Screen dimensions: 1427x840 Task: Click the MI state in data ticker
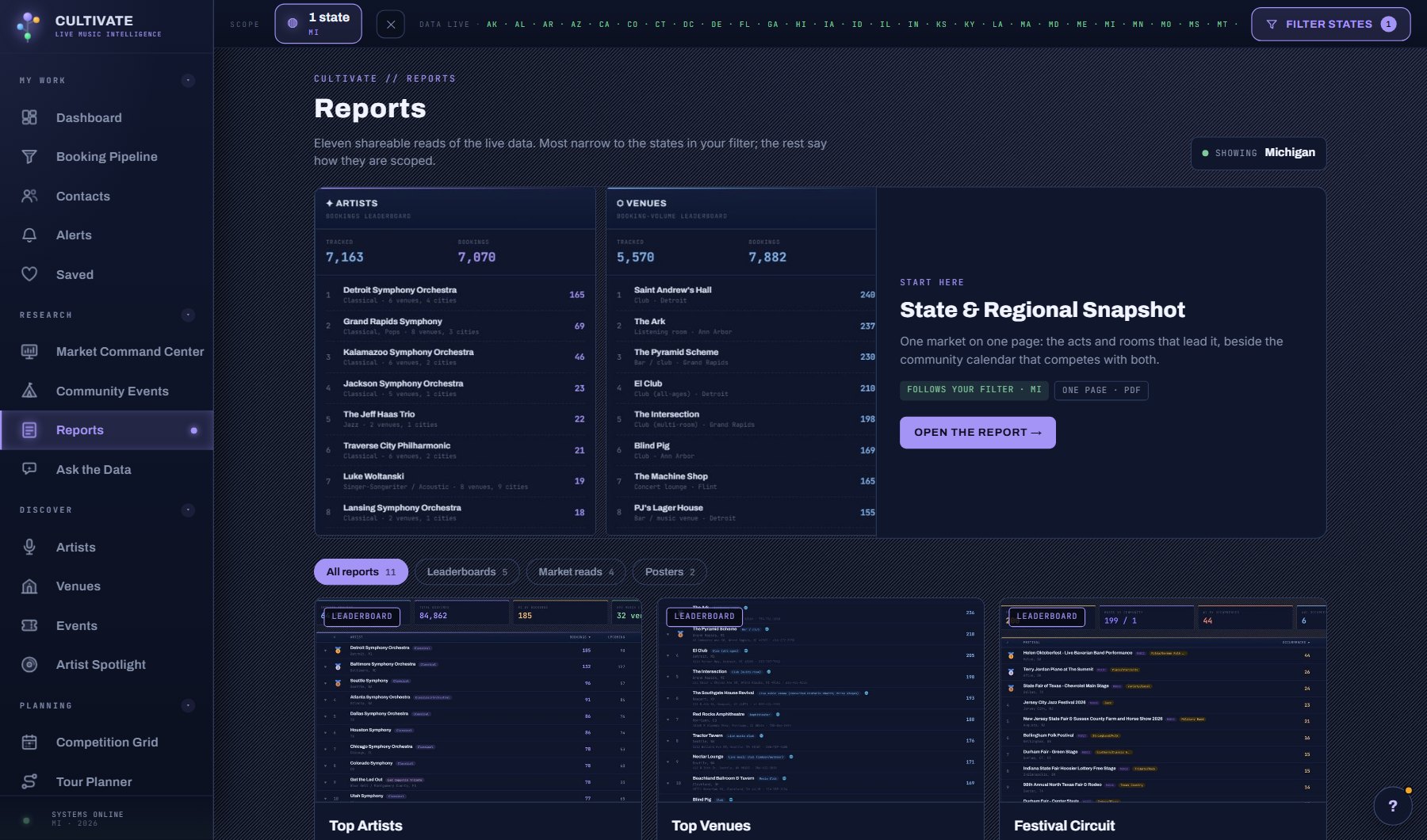point(1110,25)
